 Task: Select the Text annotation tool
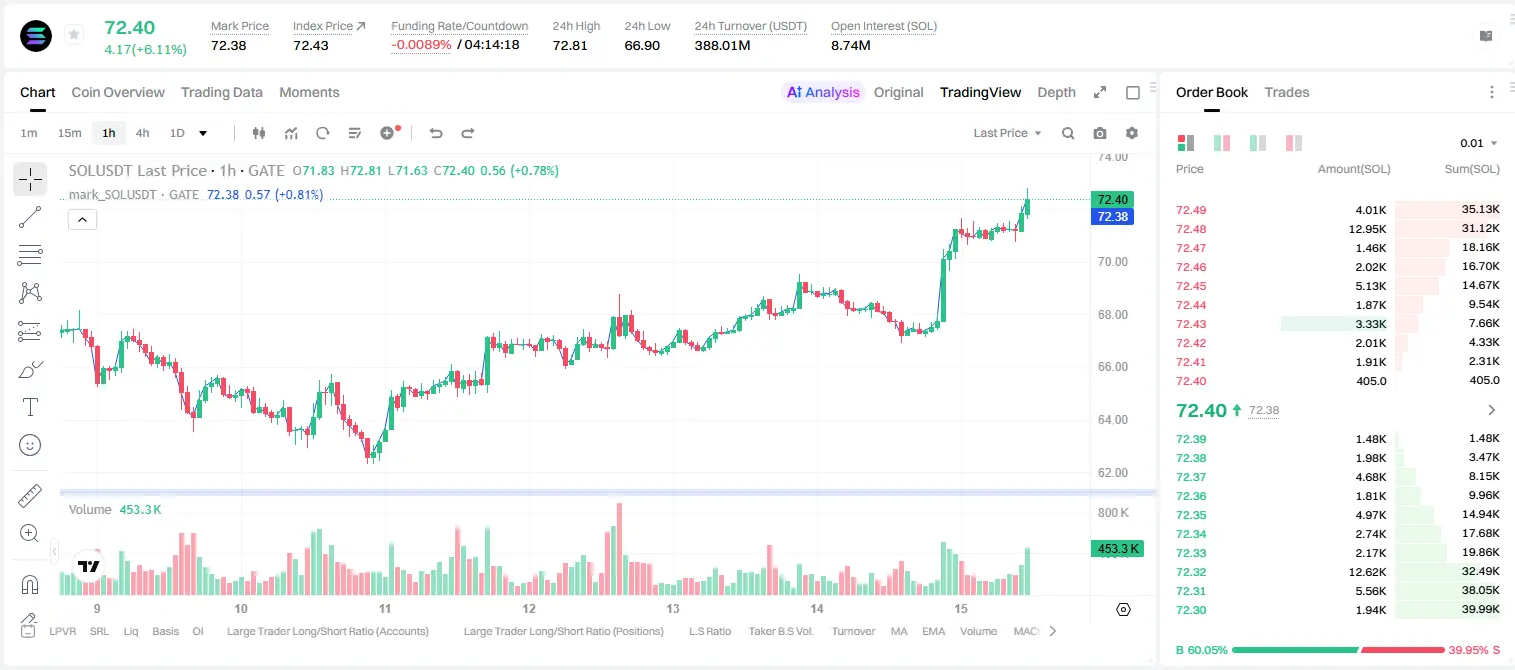(30, 407)
